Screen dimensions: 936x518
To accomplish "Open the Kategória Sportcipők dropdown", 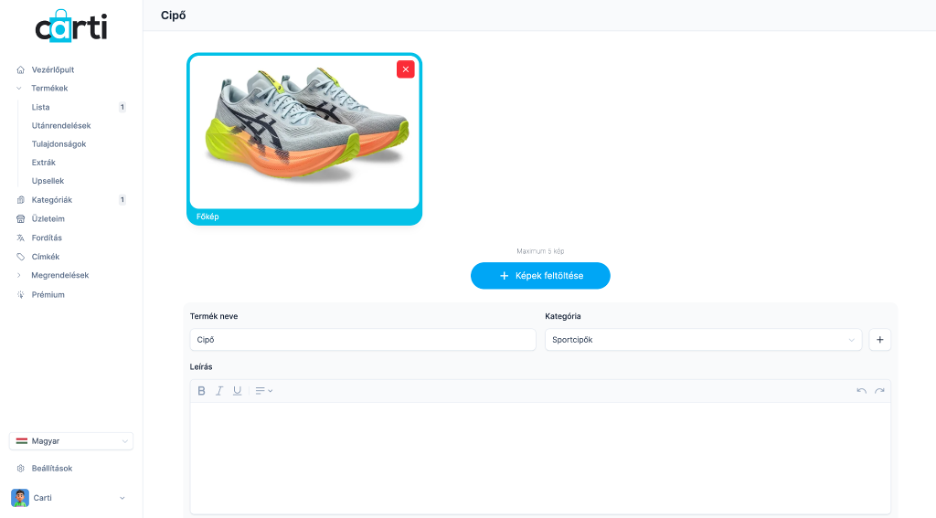I will [x=703, y=340].
